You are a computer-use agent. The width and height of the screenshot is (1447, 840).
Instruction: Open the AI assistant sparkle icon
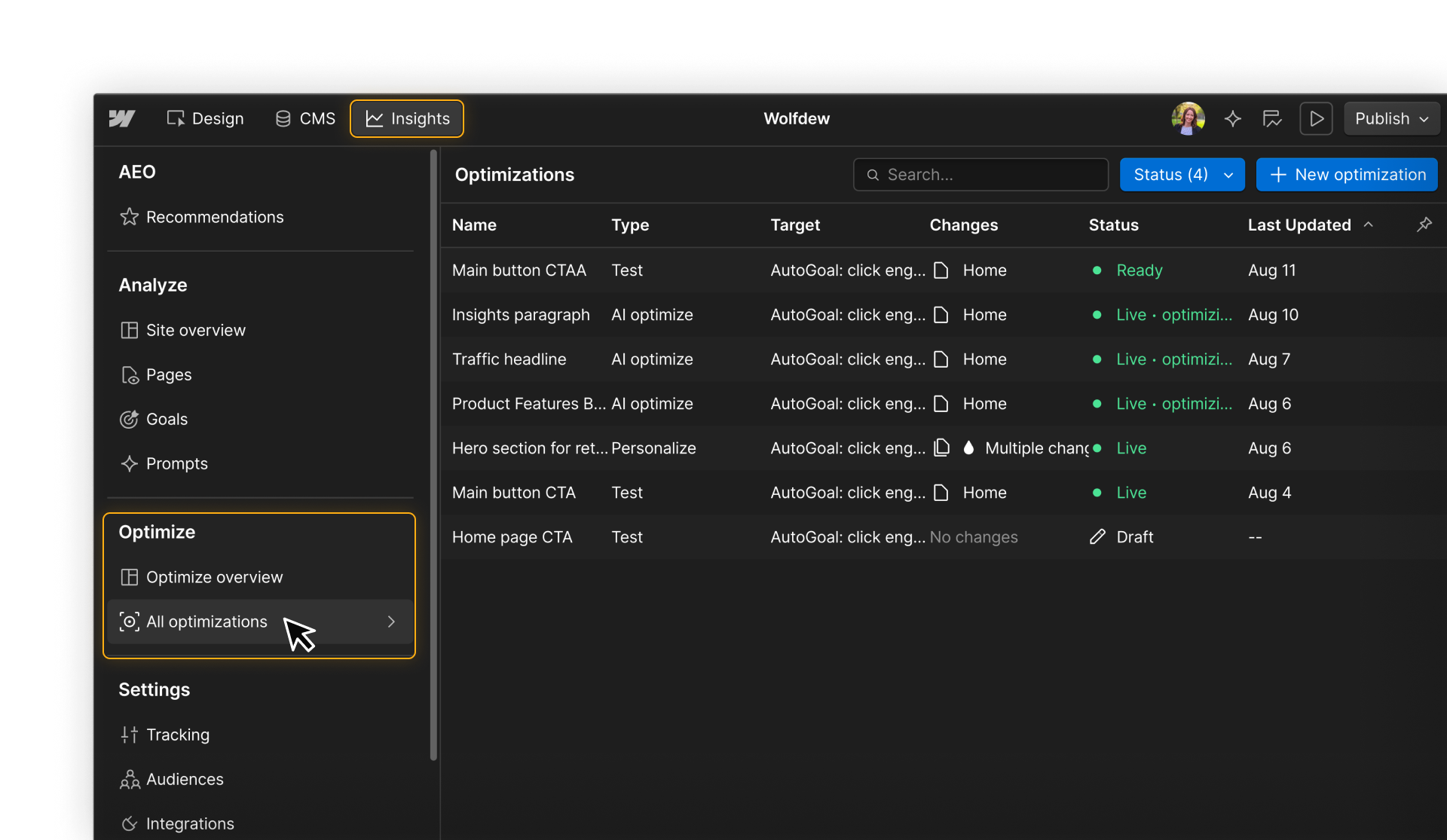[1232, 118]
